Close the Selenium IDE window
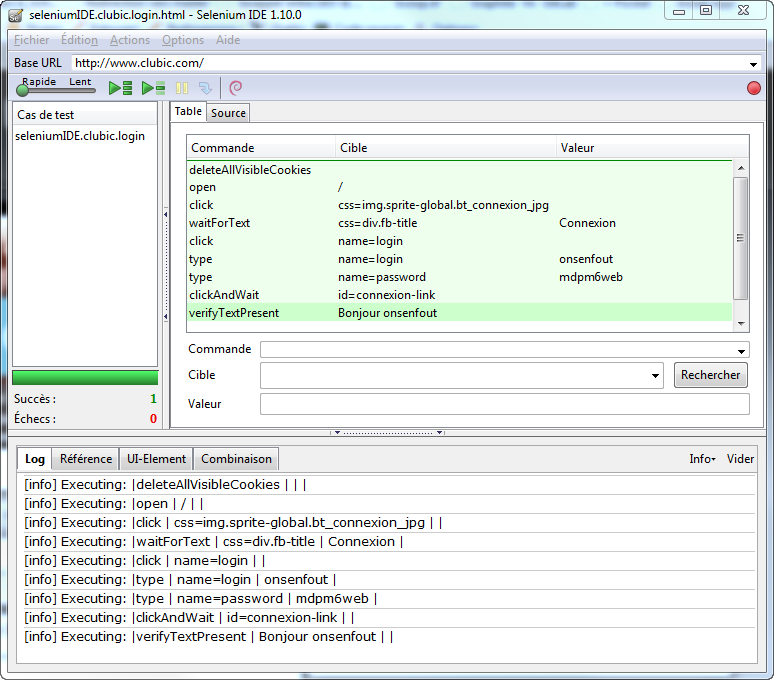774x680 pixels. 743,11
